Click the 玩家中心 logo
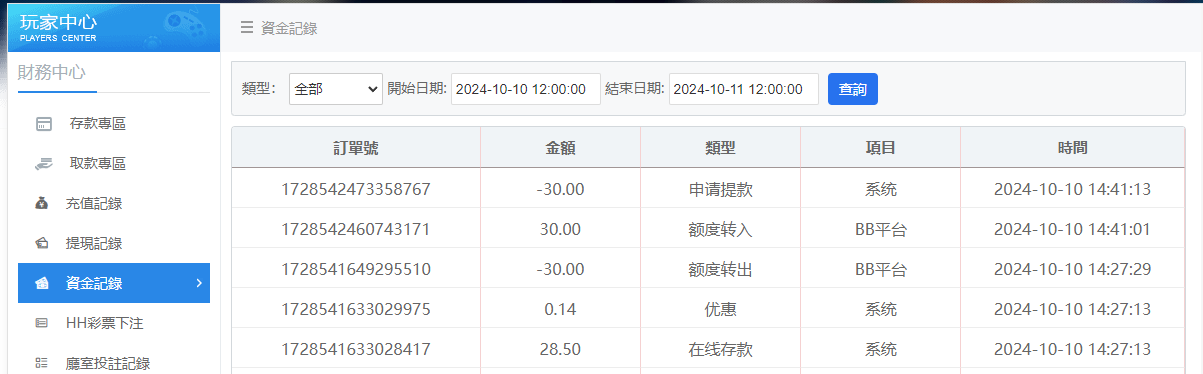 pos(113,27)
